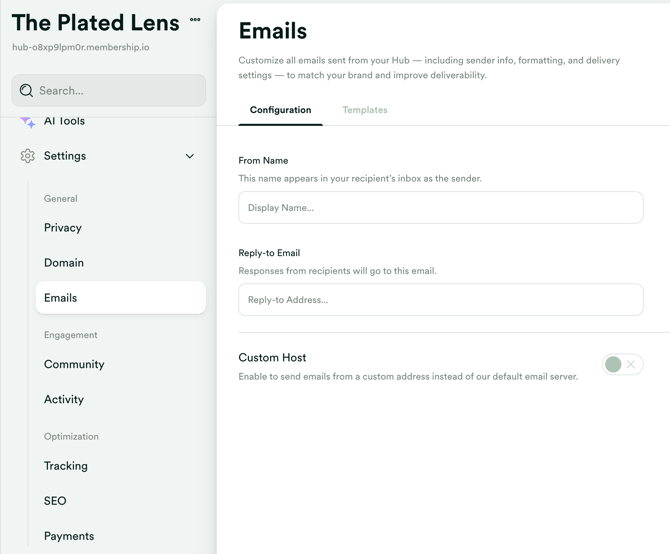This screenshot has width=670, height=554.
Task: Go to Payments settings
Action: coord(69,536)
